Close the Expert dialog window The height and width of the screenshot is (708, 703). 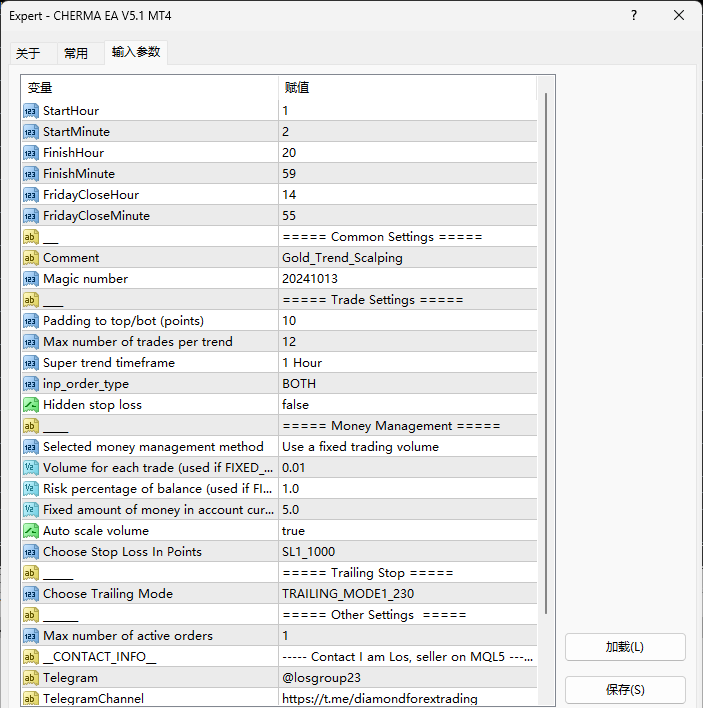click(679, 15)
